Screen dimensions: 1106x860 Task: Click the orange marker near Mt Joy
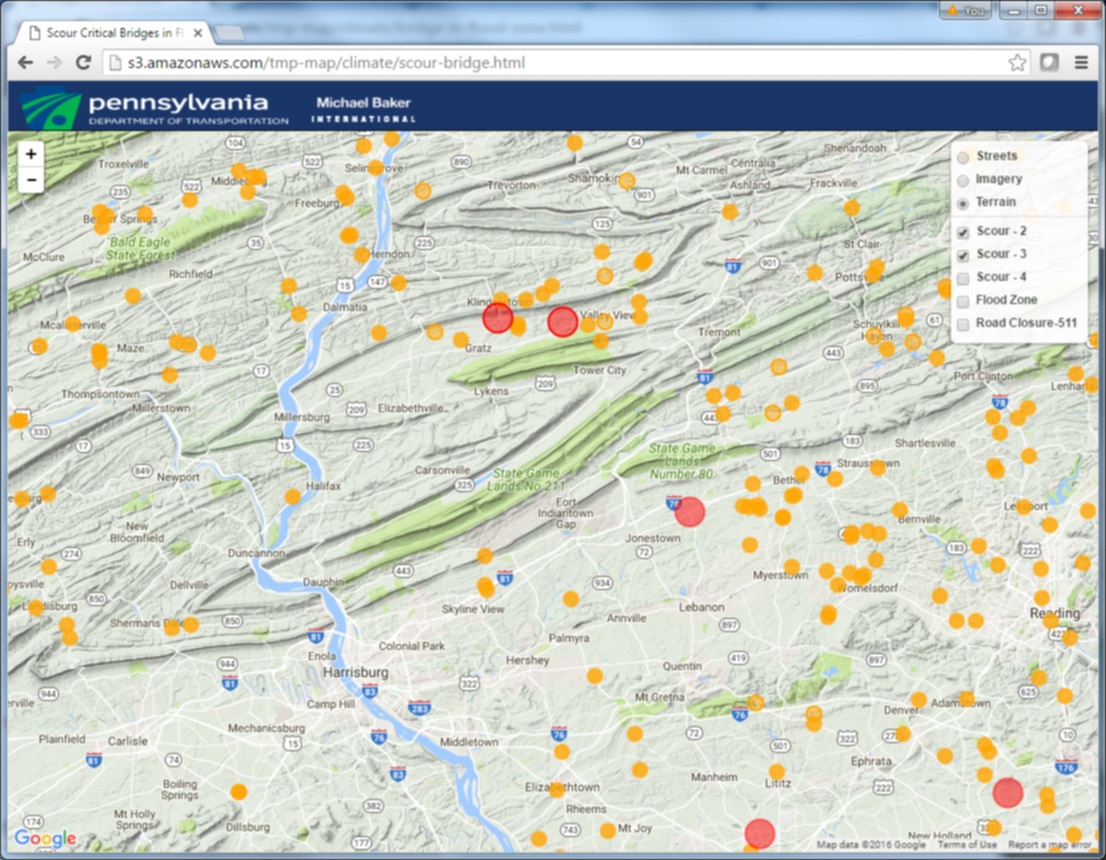(x=608, y=830)
